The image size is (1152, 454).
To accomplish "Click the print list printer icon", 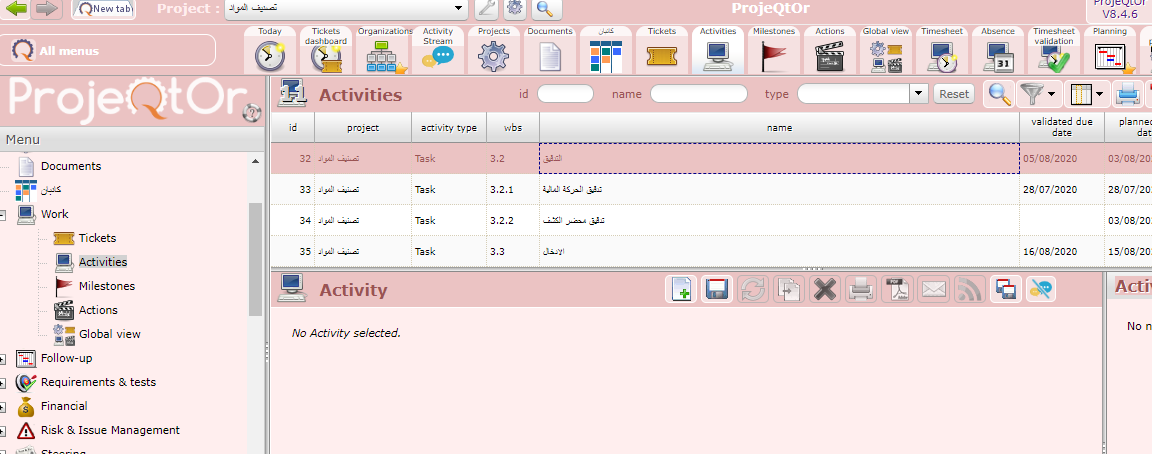I will click(x=1128, y=94).
